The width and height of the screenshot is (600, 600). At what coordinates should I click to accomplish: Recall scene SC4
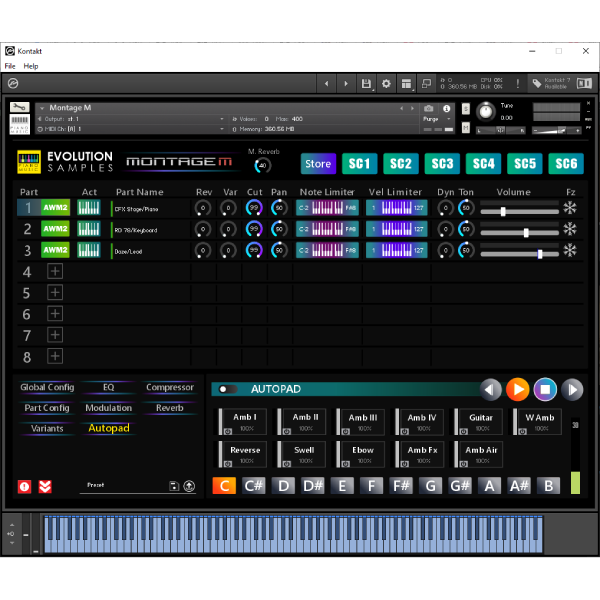(x=483, y=164)
